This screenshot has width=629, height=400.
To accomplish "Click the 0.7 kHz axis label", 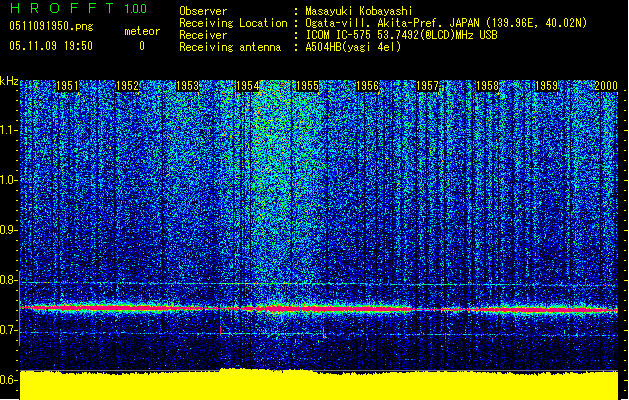I will coord(9,330).
